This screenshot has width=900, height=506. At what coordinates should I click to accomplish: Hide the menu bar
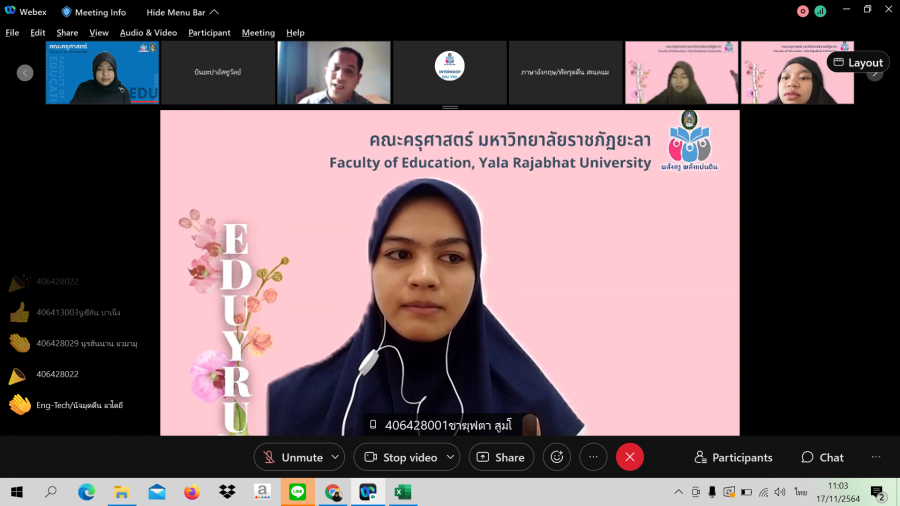pos(183,12)
